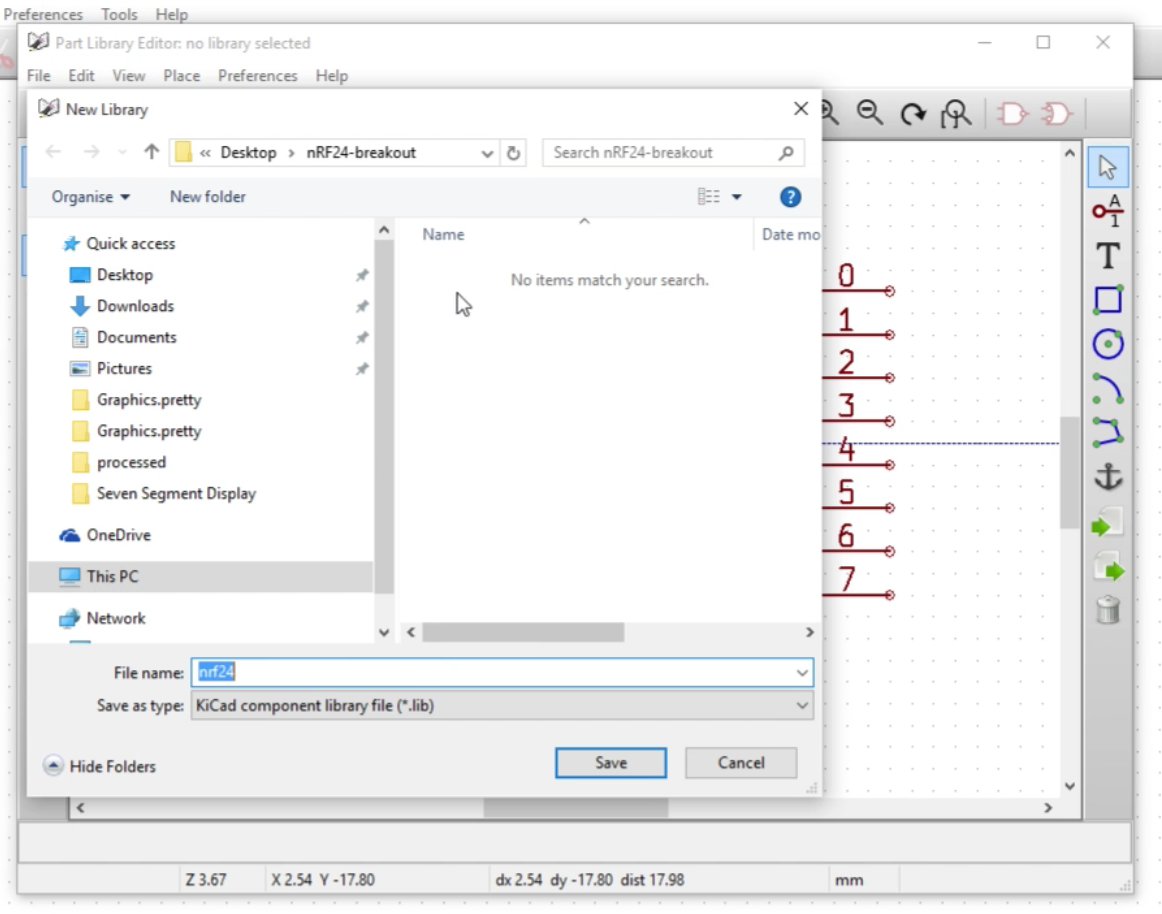1162x914 pixels.
Task: Click the editor canvas horizontal scrollbar
Action: coord(576,808)
